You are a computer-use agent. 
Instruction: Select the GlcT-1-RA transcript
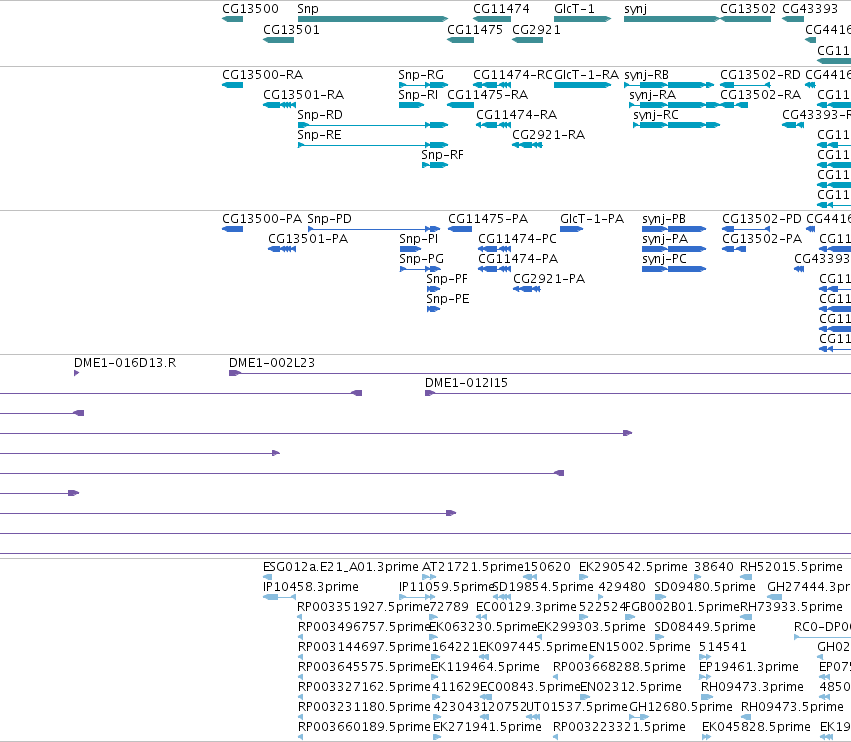coord(582,85)
